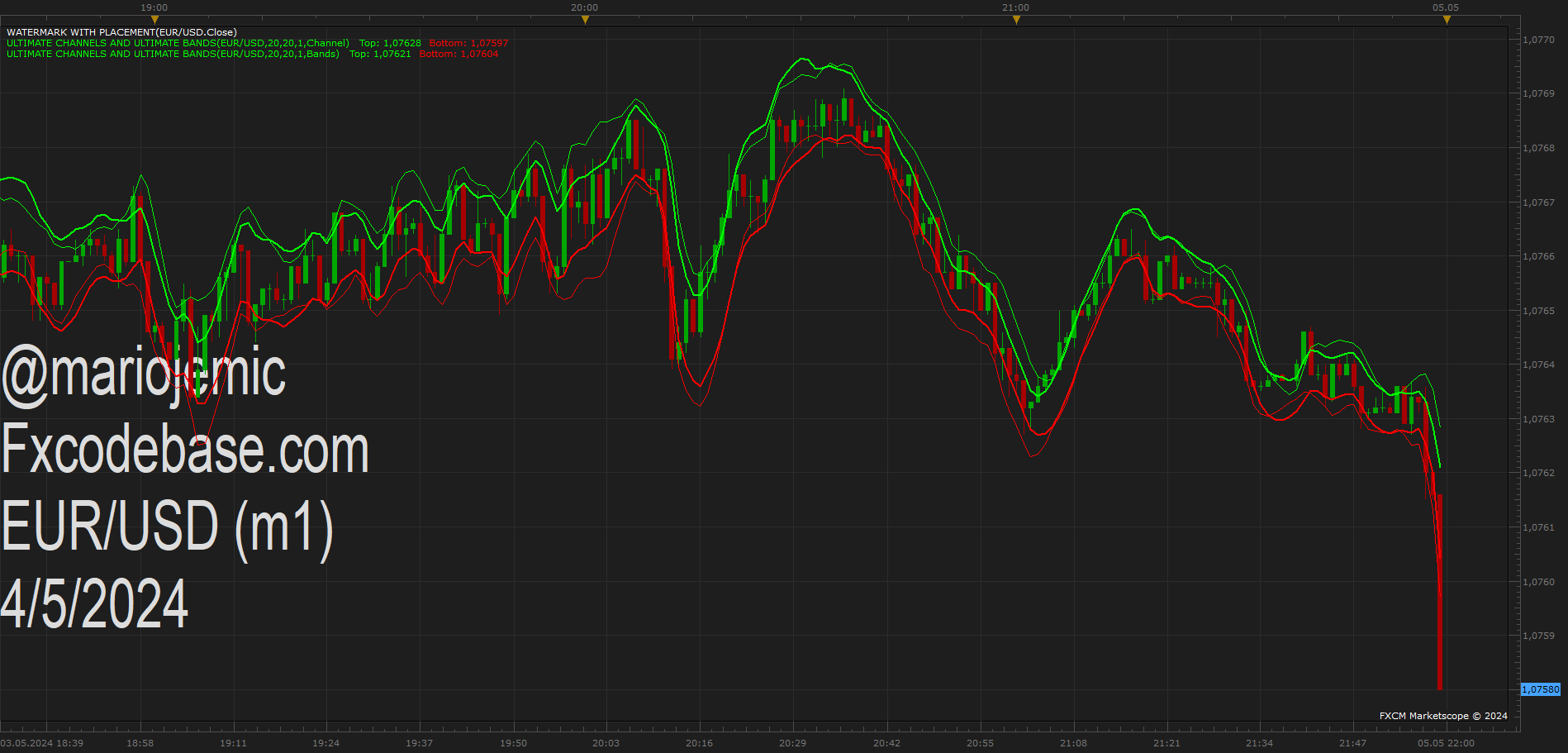This screenshot has width=1568, height=753.
Task: Click the 1,0770 price axis label
Action: [x=1538, y=40]
